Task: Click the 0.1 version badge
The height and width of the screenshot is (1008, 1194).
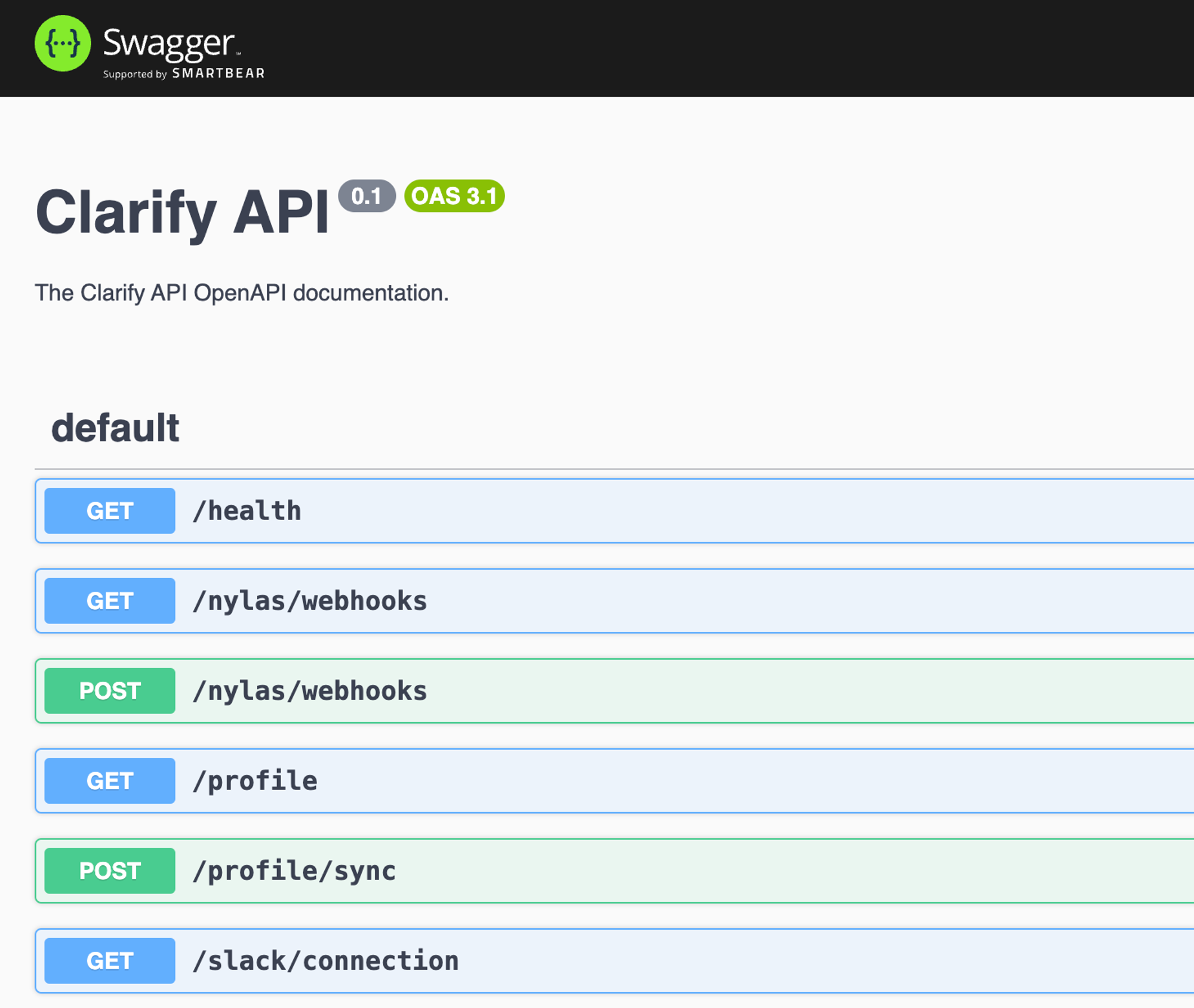Action: 367,196
